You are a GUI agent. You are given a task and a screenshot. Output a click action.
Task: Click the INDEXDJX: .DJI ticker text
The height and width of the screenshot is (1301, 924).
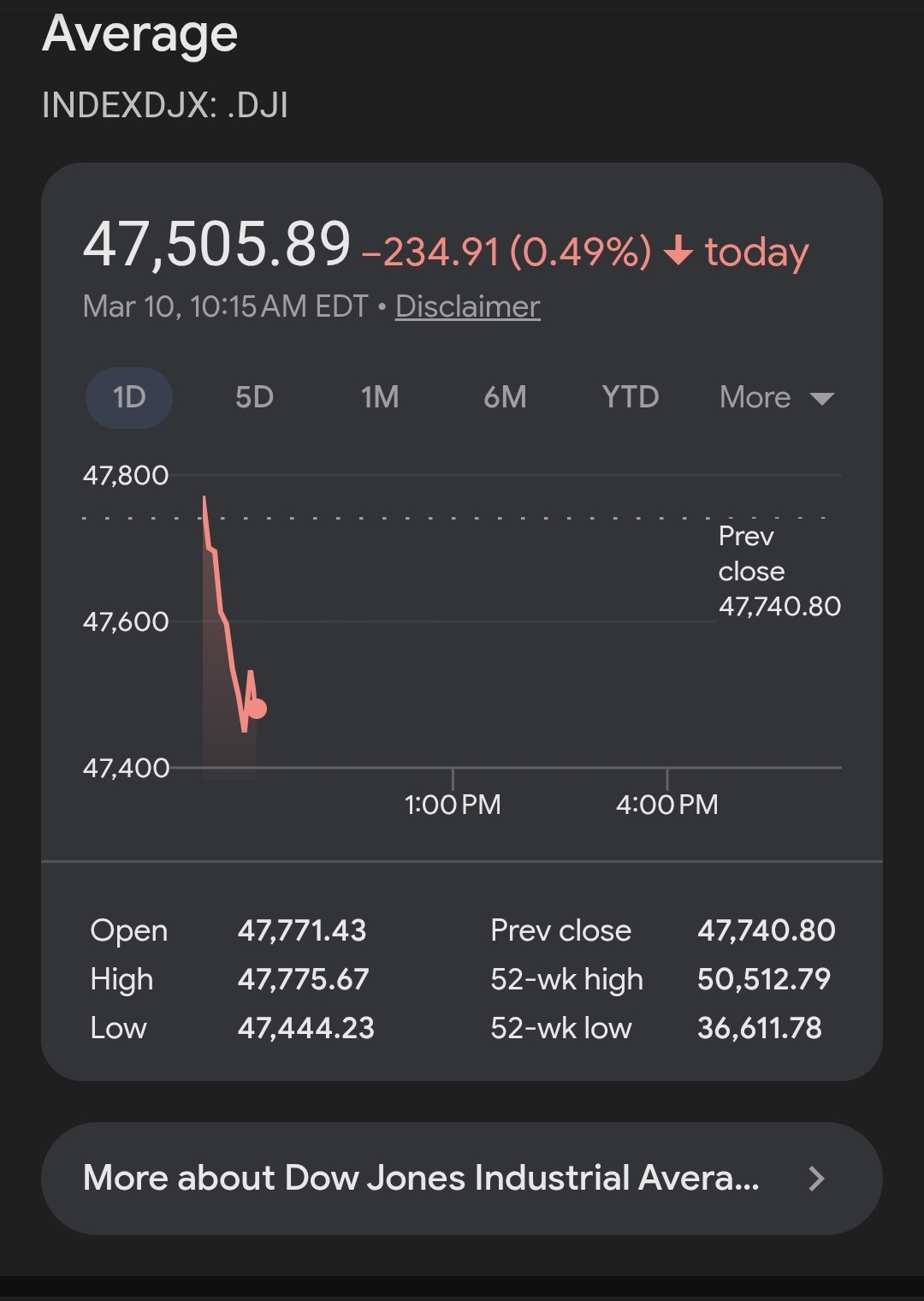pyautogui.click(x=165, y=105)
